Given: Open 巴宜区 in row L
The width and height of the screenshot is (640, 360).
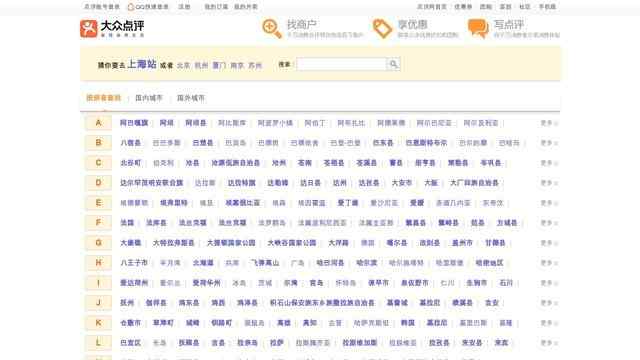Looking at the screenshot, I should 131,343.
